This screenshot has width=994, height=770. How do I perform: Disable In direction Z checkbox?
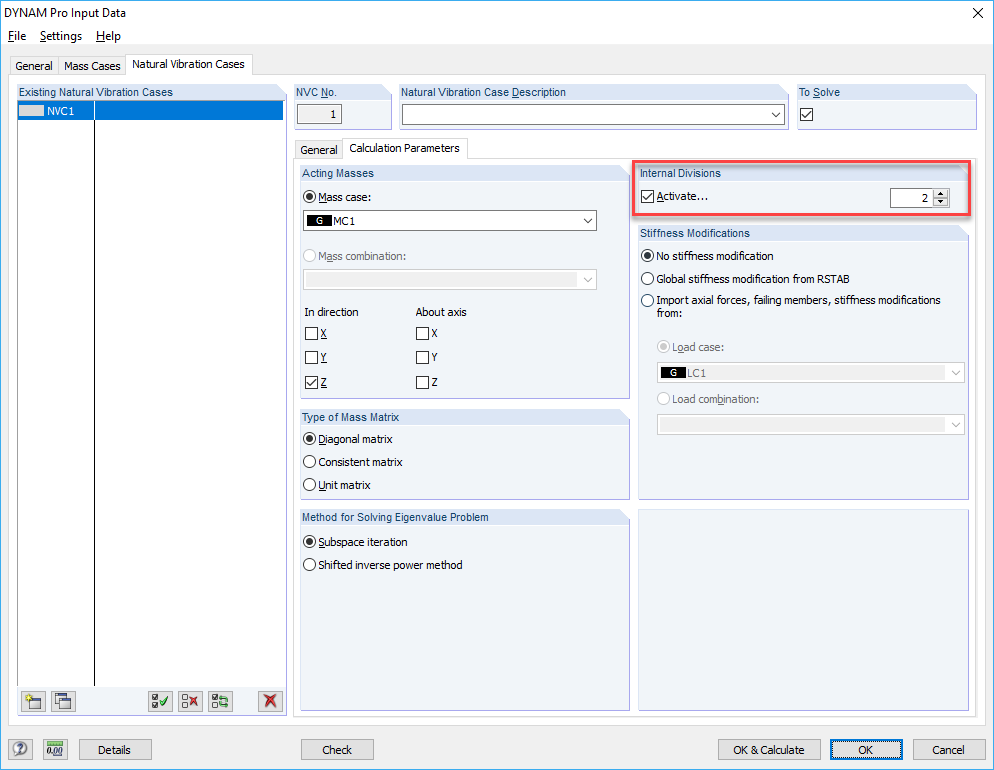(311, 382)
